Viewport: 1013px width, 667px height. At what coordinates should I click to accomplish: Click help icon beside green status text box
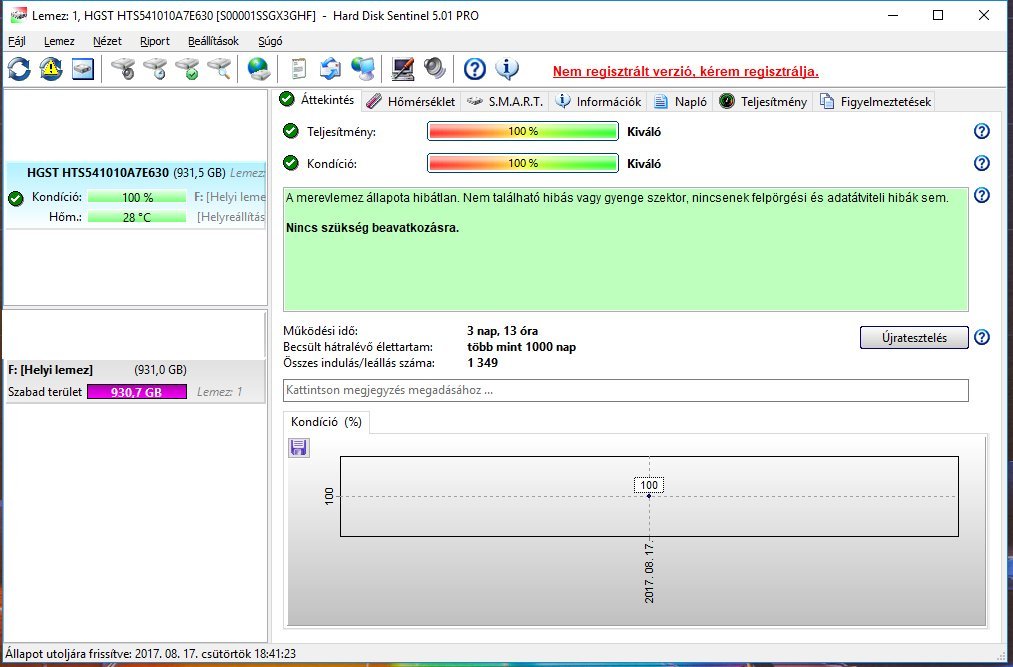coord(981,195)
